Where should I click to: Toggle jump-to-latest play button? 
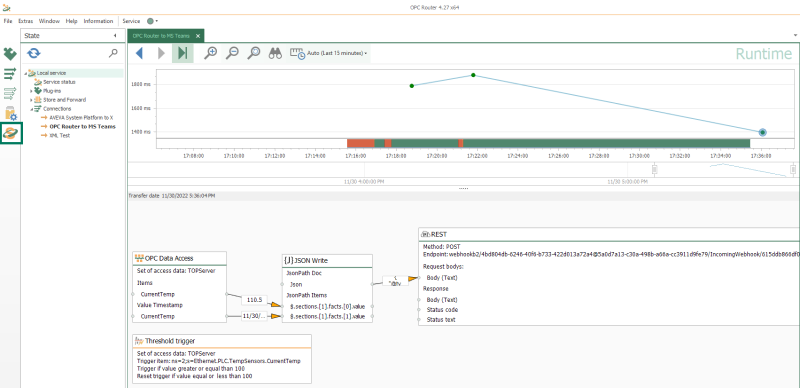coord(183,53)
